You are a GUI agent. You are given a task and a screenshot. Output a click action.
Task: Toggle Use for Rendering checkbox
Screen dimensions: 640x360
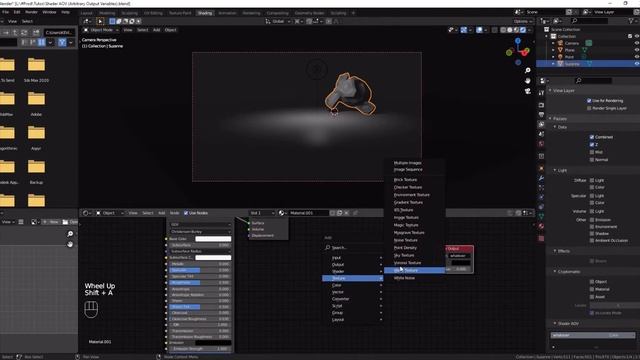(x=589, y=100)
